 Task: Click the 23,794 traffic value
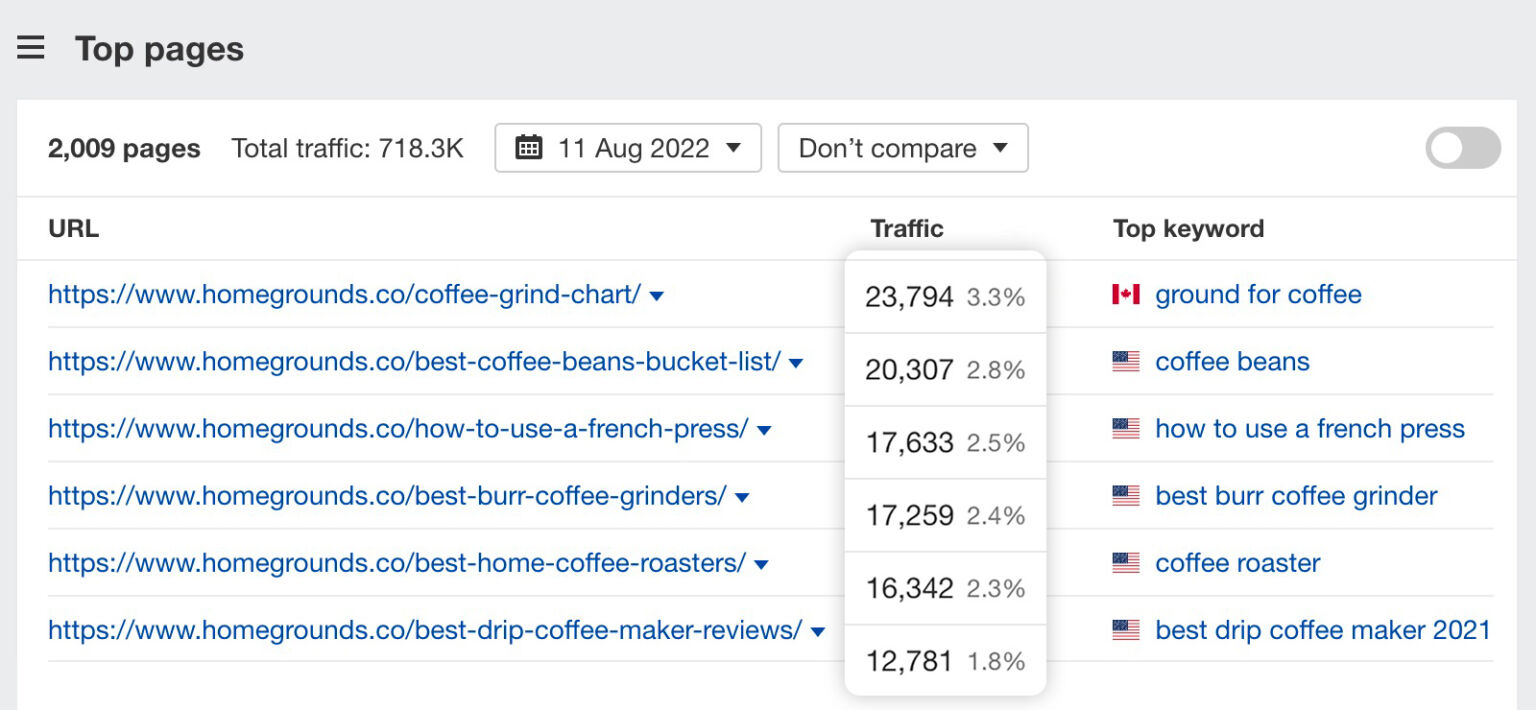click(908, 296)
